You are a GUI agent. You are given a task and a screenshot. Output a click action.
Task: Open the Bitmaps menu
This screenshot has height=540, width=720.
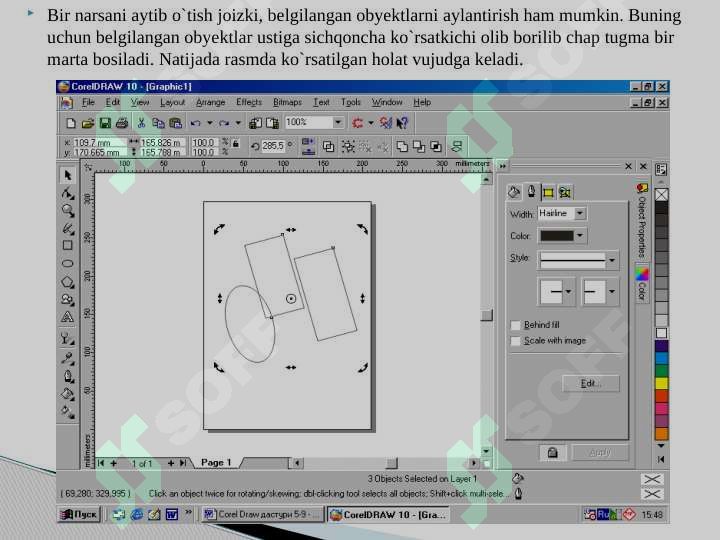287,102
